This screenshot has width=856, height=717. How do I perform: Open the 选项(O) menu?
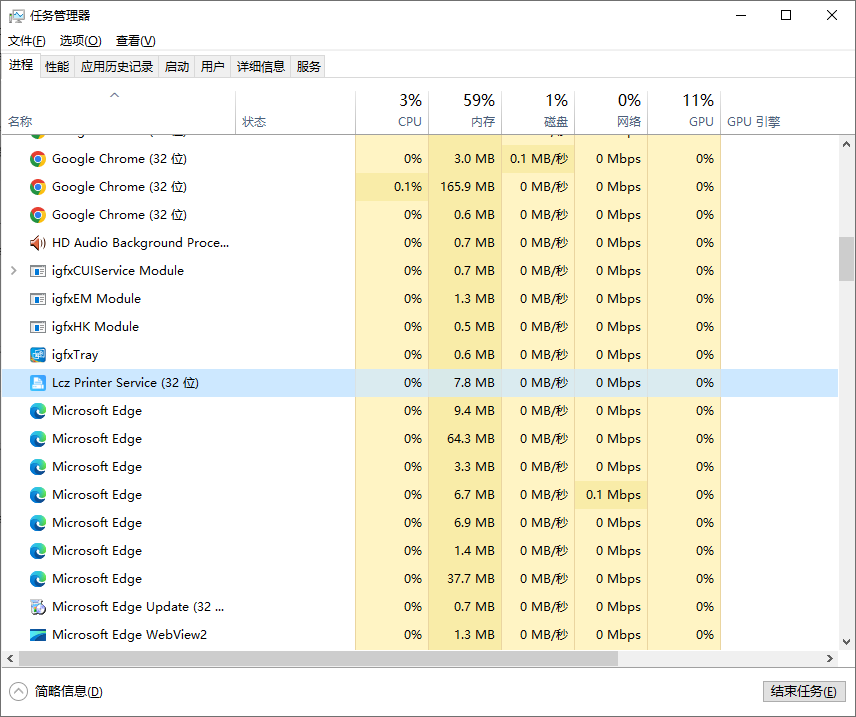[x=80, y=41]
